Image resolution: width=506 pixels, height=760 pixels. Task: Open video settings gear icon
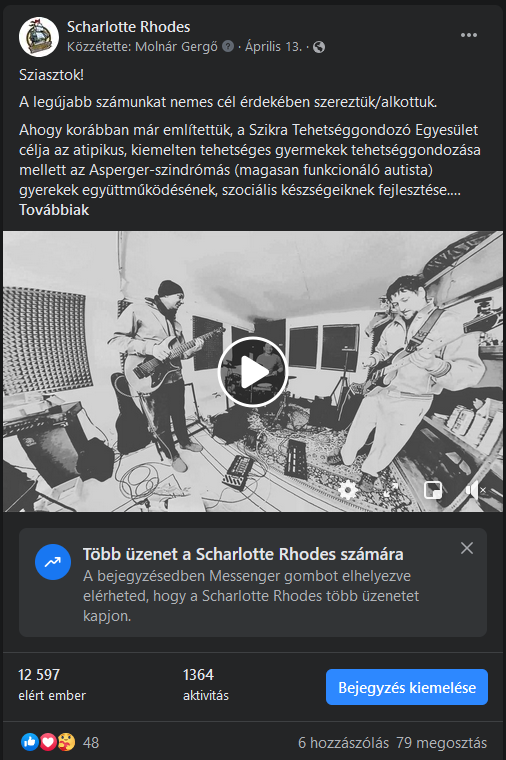[x=347, y=491]
